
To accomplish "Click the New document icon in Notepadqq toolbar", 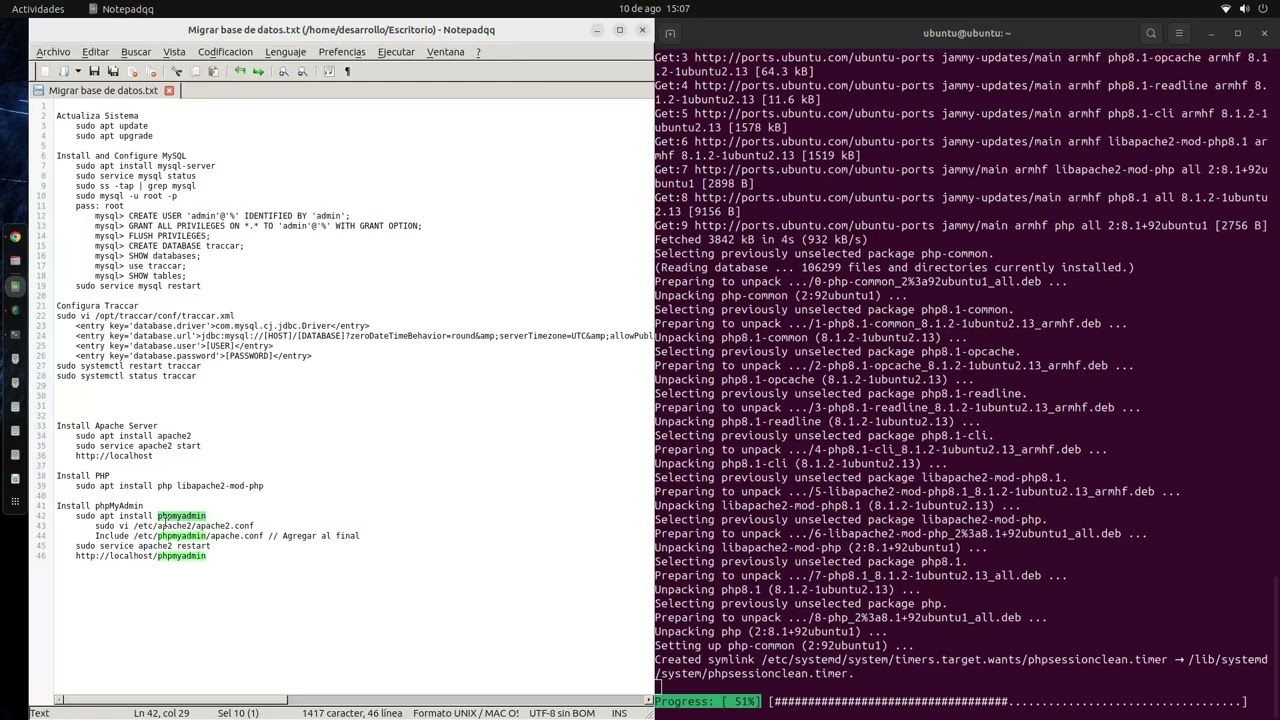I will [45, 71].
